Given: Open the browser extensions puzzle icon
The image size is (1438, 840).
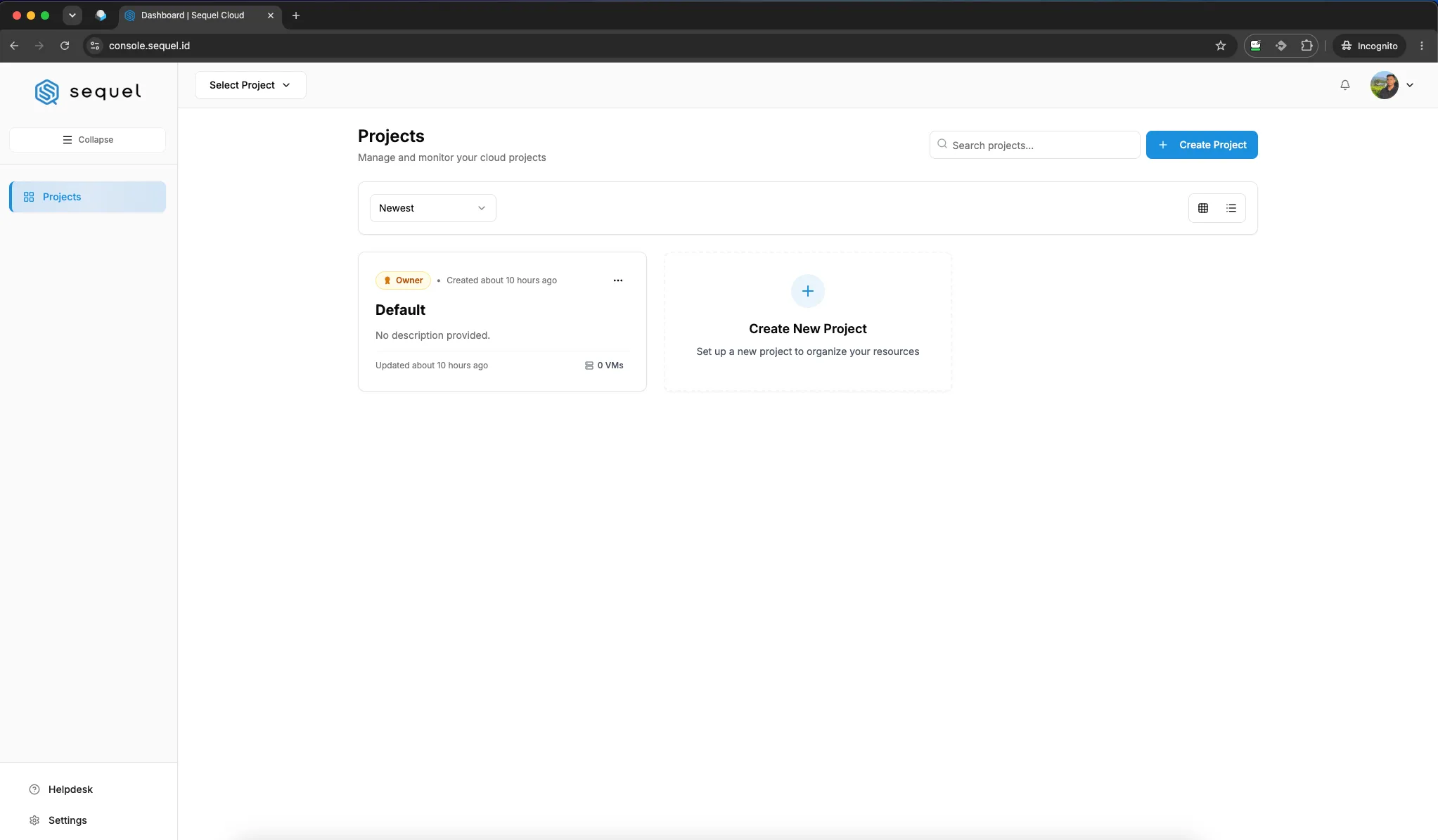Looking at the screenshot, I should 1307,46.
